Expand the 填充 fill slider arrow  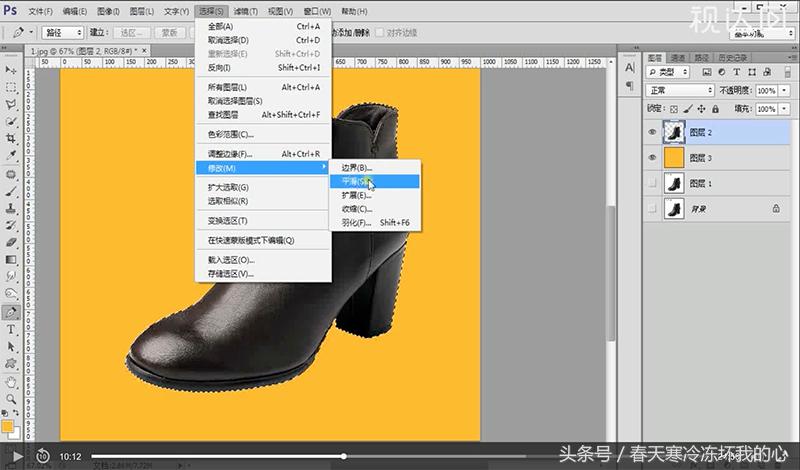(x=784, y=109)
